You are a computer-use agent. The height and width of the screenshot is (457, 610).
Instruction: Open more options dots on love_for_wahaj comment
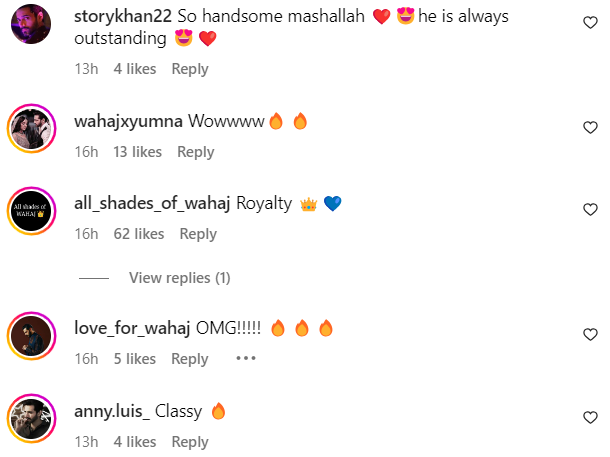click(246, 358)
